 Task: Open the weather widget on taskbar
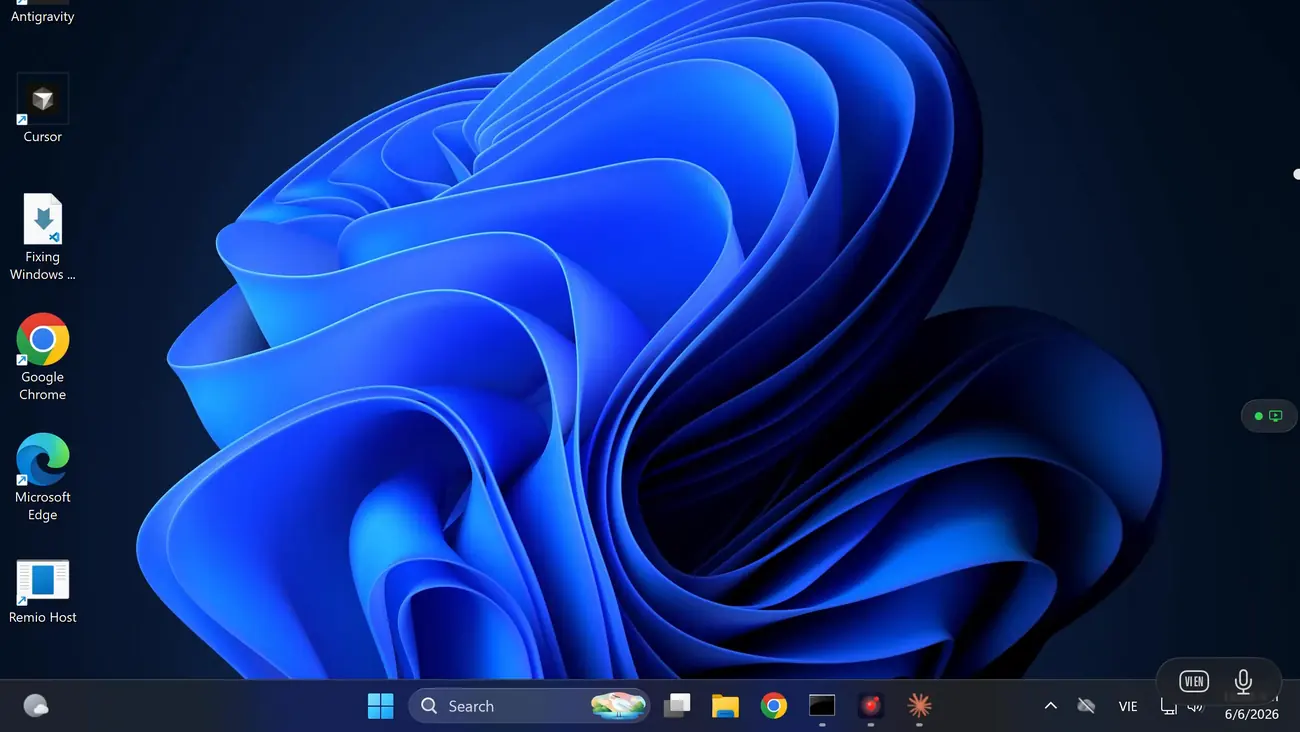[x=36, y=706]
